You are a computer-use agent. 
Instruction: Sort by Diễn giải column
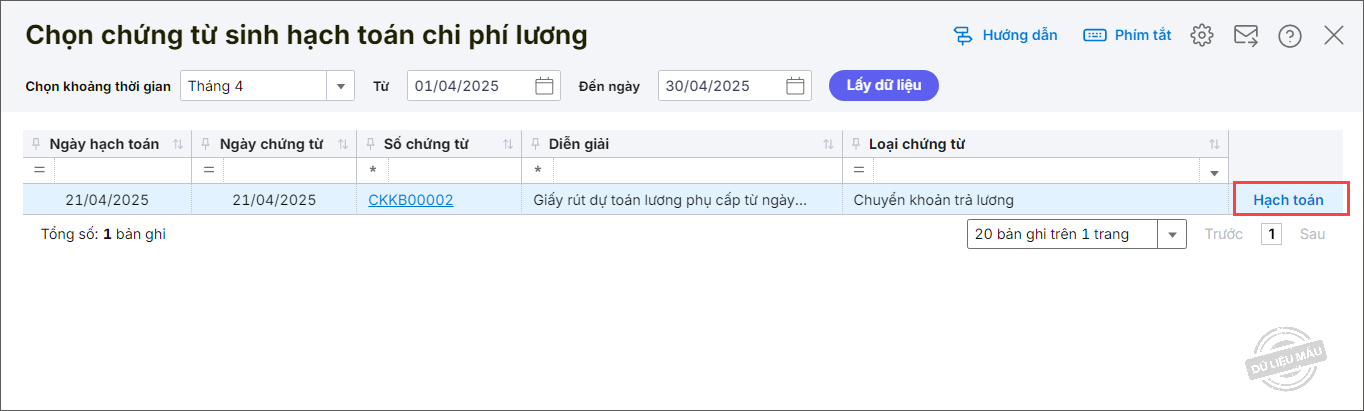[828, 144]
